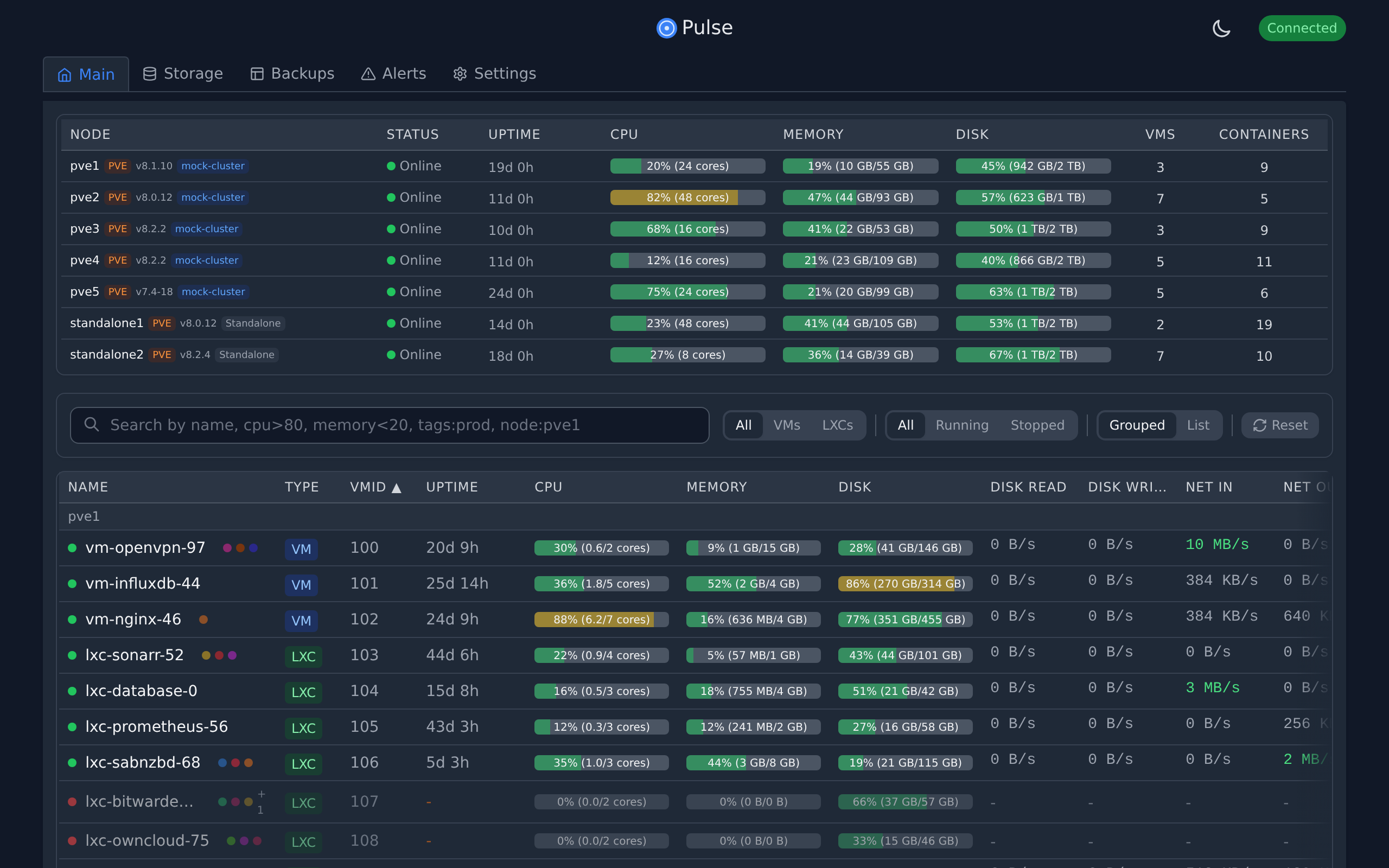
Task: Click the Pulse logo icon
Action: [666, 28]
